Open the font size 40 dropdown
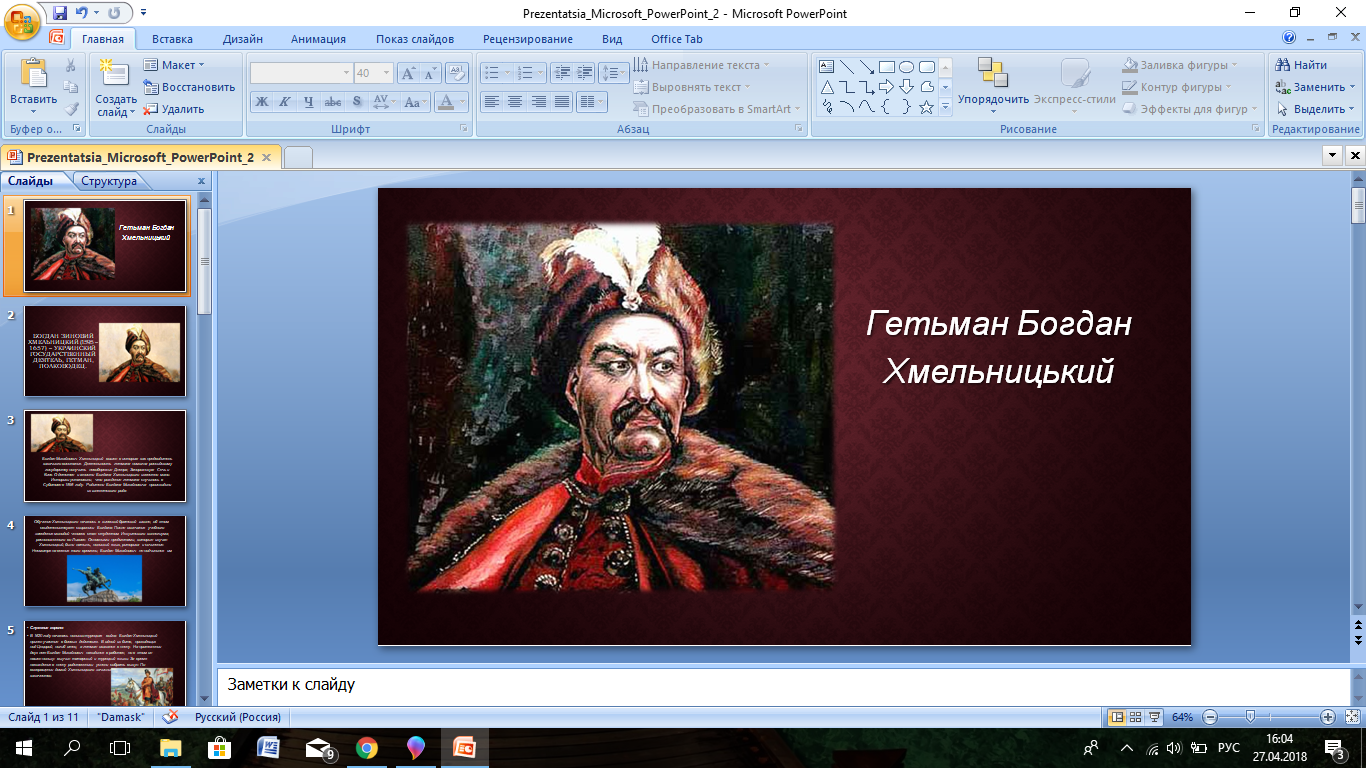 coord(388,73)
